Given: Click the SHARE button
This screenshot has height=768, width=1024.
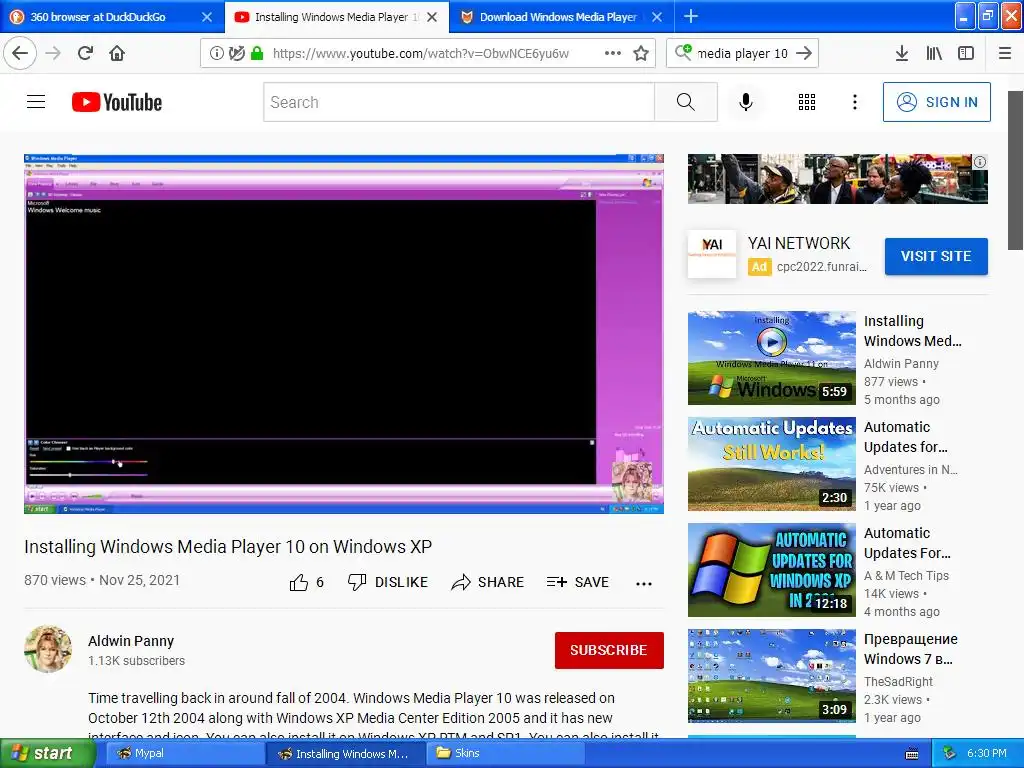Looking at the screenshot, I should pyautogui.click(x=488, y=582).
